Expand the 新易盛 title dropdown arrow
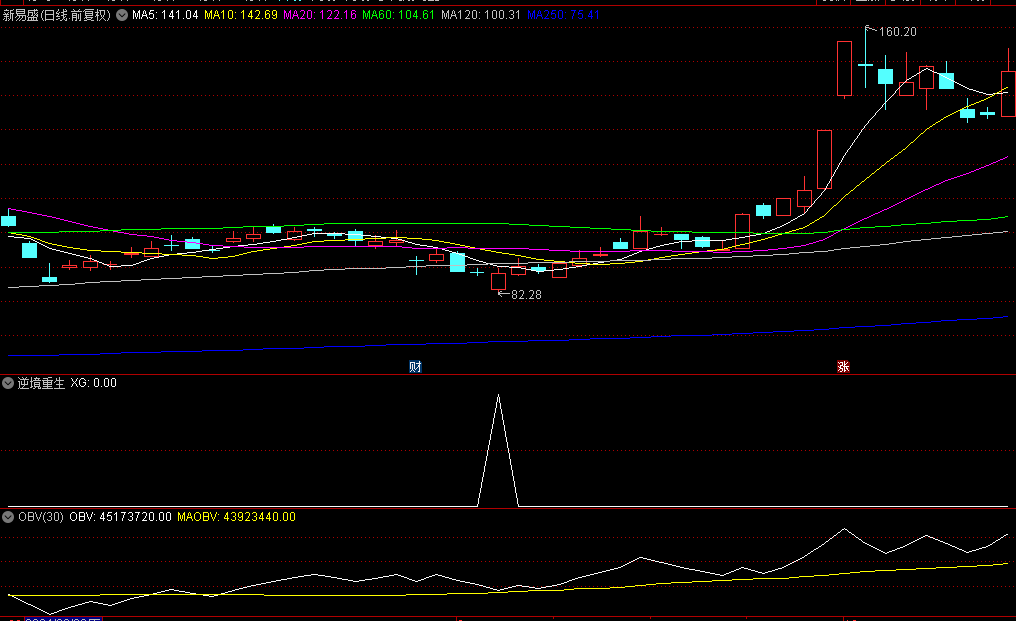 (122, 15)
